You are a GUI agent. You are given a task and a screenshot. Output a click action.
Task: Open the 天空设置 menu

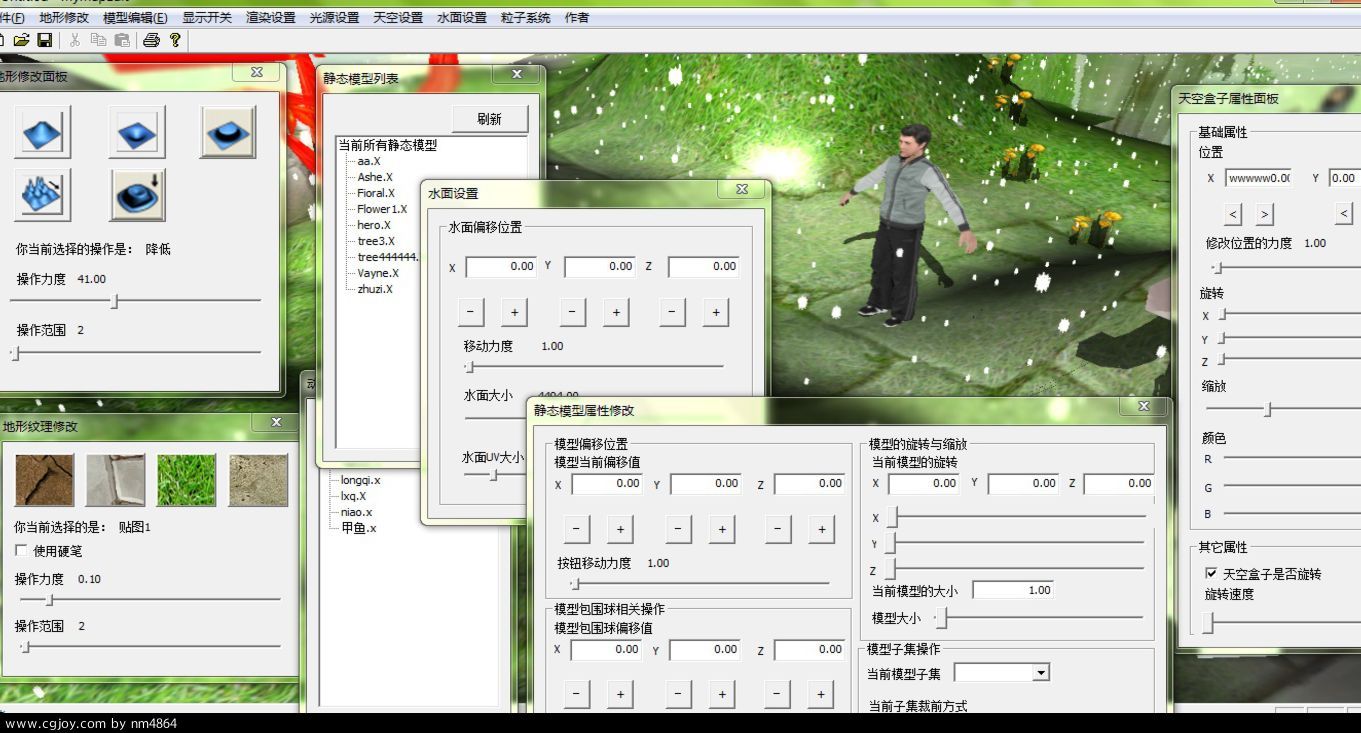point(398,18)
